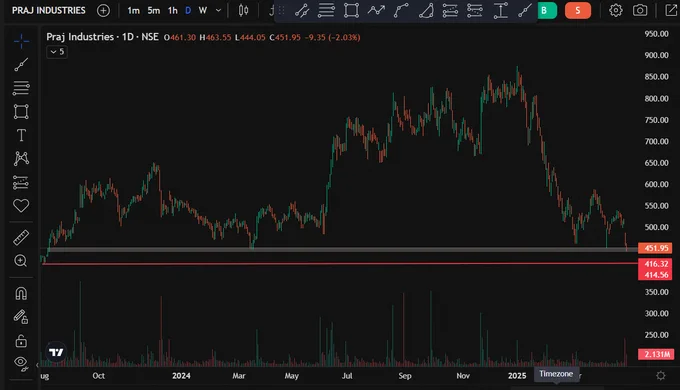Image resolution: width=680 pixels, height=390 pixels.
Task: Open the Fibonacci retracement tool in left sidebar
Action: pyautogui.click(x=21, y=88)
